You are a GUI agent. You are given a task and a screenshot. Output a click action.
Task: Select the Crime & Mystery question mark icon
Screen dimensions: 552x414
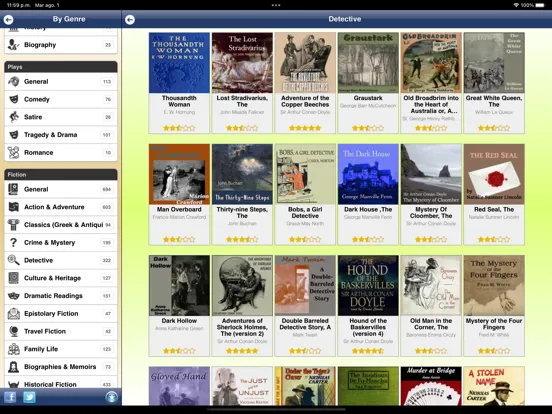13,243
